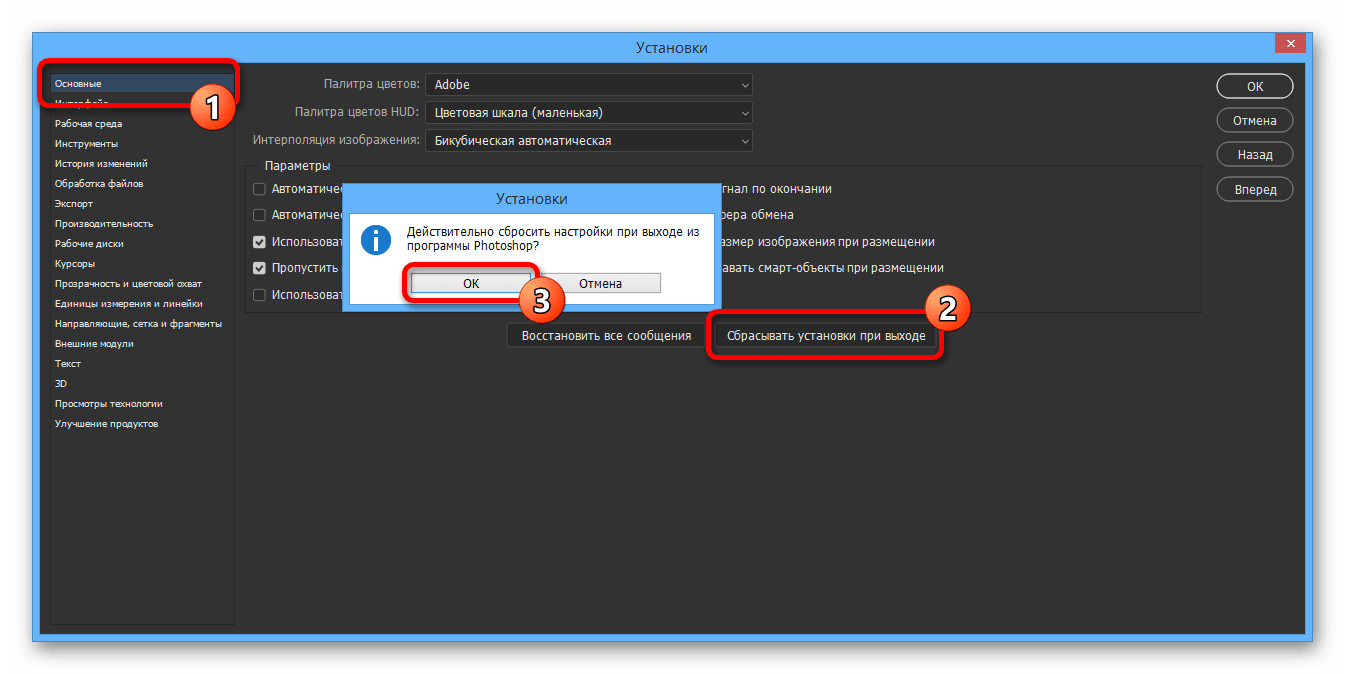Click Восстановить все сообщения button

click(606, 336)
